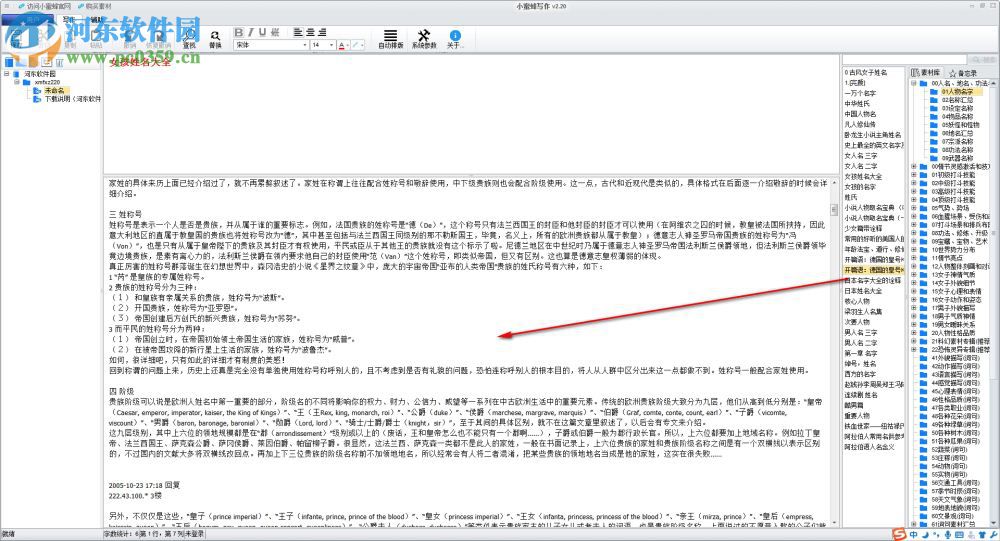Click the content pane vertical scrollbar thumb

click(834, 209)
